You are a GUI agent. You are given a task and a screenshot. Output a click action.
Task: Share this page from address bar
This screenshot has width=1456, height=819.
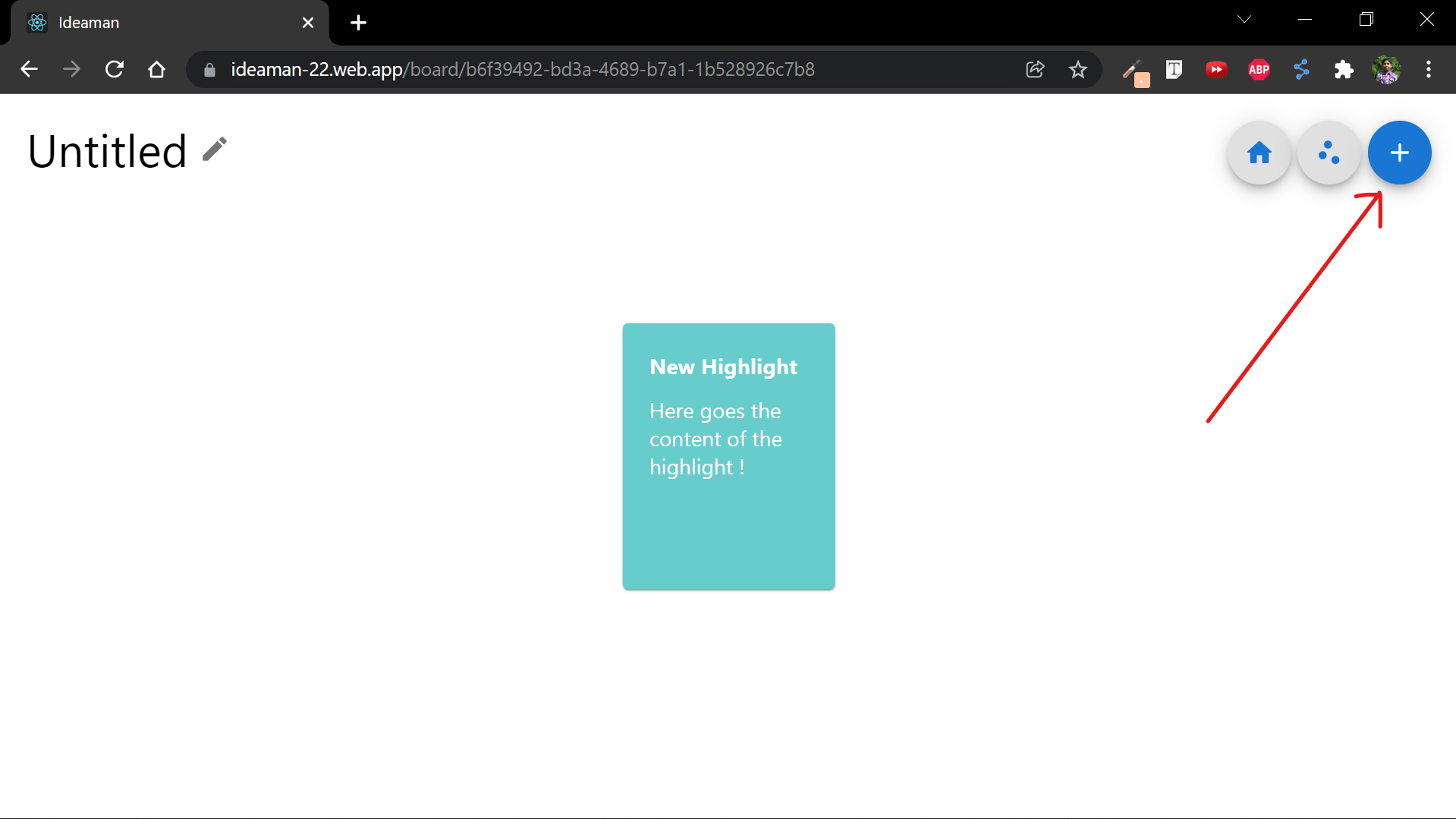coord(1035,69)
